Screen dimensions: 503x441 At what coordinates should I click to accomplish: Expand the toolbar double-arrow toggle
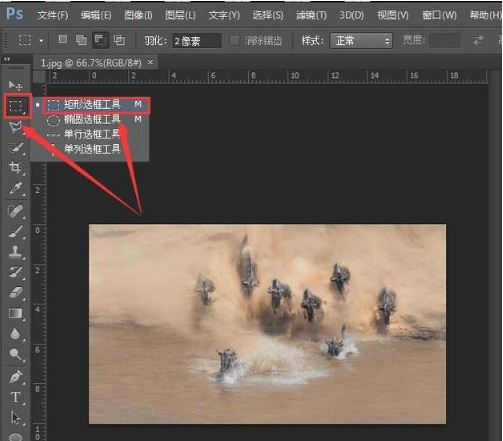pos(7,59)
